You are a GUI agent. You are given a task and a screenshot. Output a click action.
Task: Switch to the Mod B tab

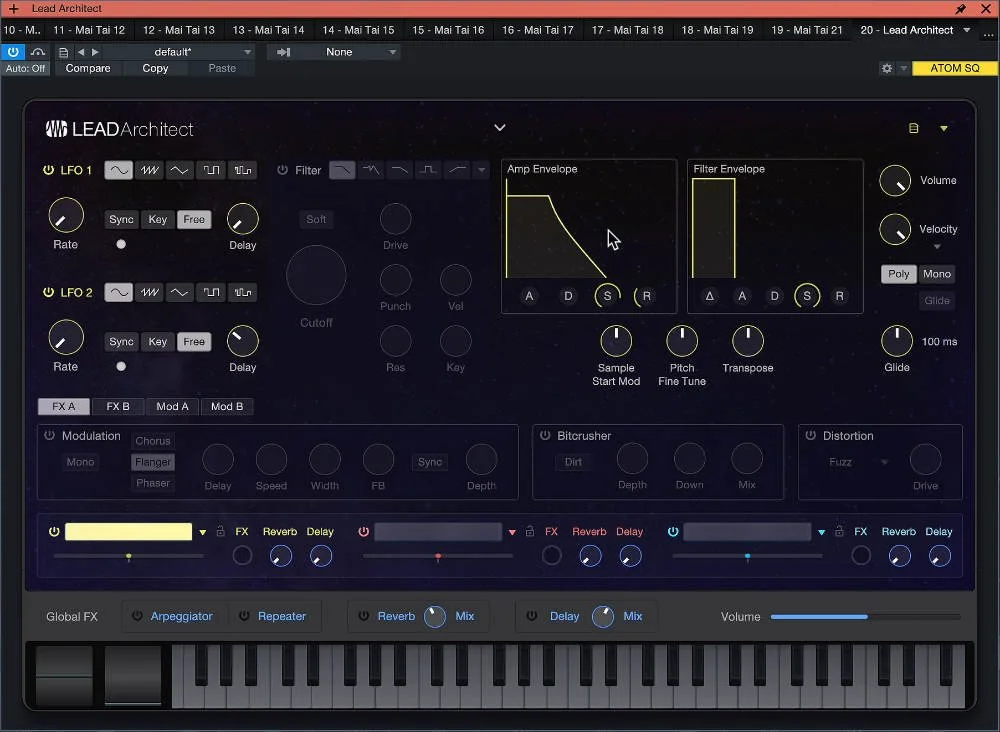point(227,406)
